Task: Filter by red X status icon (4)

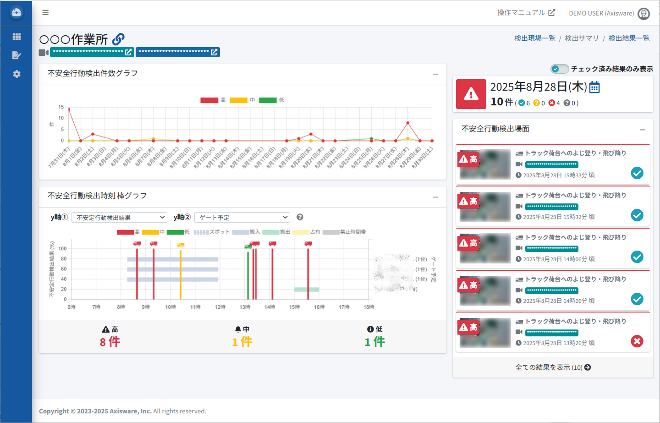Action: click(552, 103)
